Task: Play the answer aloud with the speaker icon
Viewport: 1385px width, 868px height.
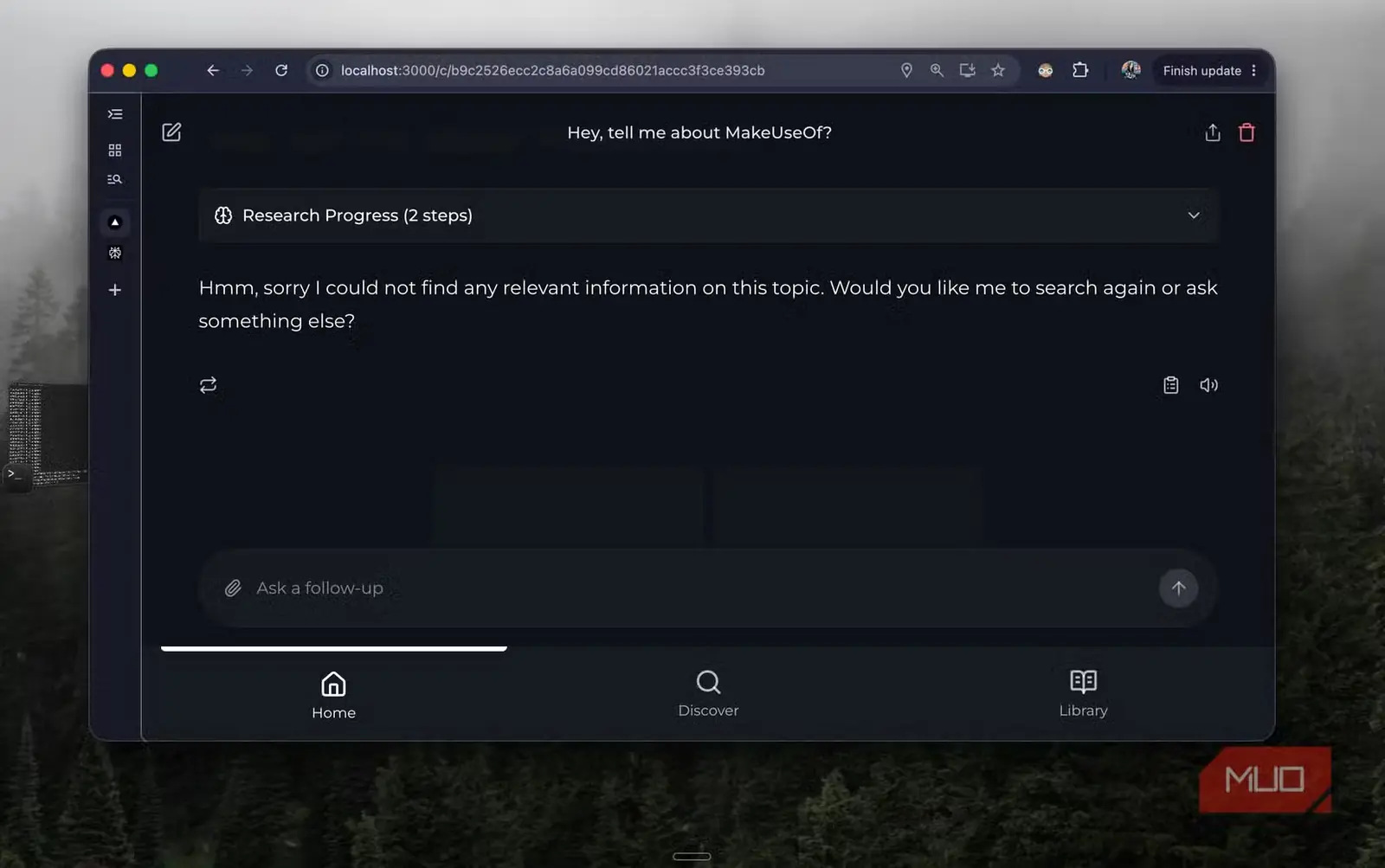Action: coord(1208,385)
